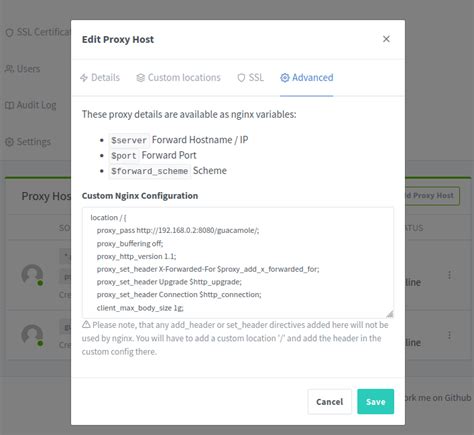Save the proxy host configuration
Screen dimensions: 474x435
[375, 402]
